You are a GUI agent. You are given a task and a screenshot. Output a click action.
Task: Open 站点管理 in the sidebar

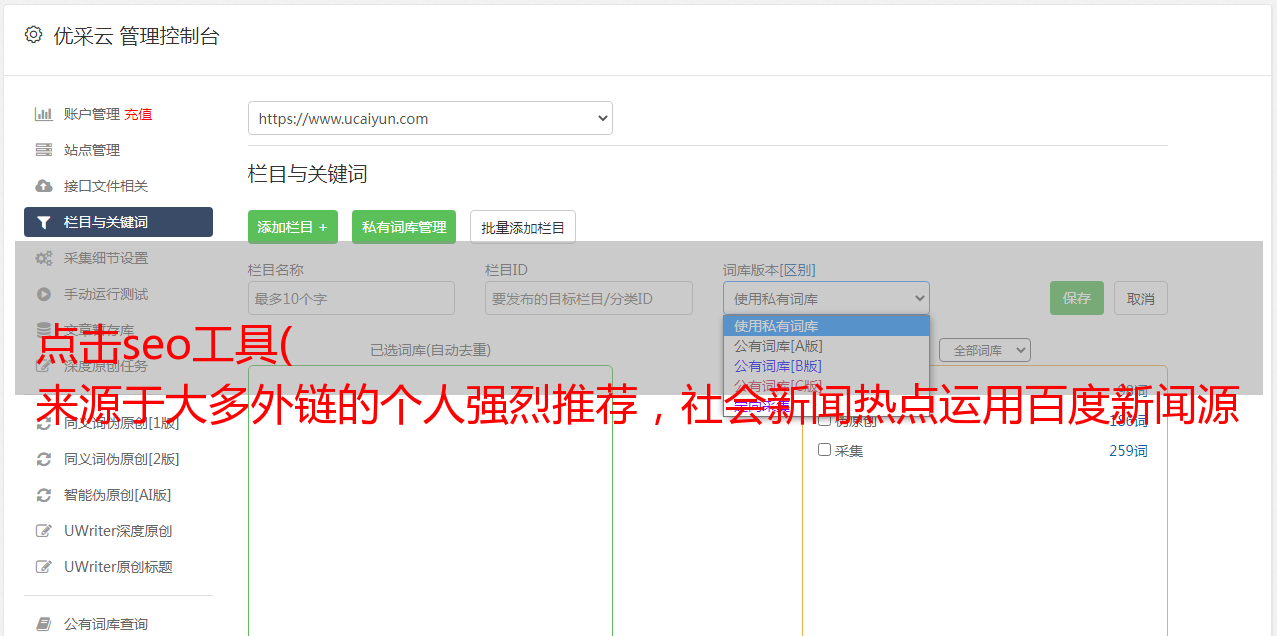pos(92,150)
